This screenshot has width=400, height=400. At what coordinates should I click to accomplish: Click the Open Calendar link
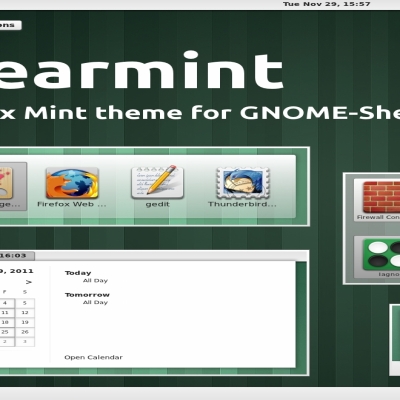coord(93,357)
